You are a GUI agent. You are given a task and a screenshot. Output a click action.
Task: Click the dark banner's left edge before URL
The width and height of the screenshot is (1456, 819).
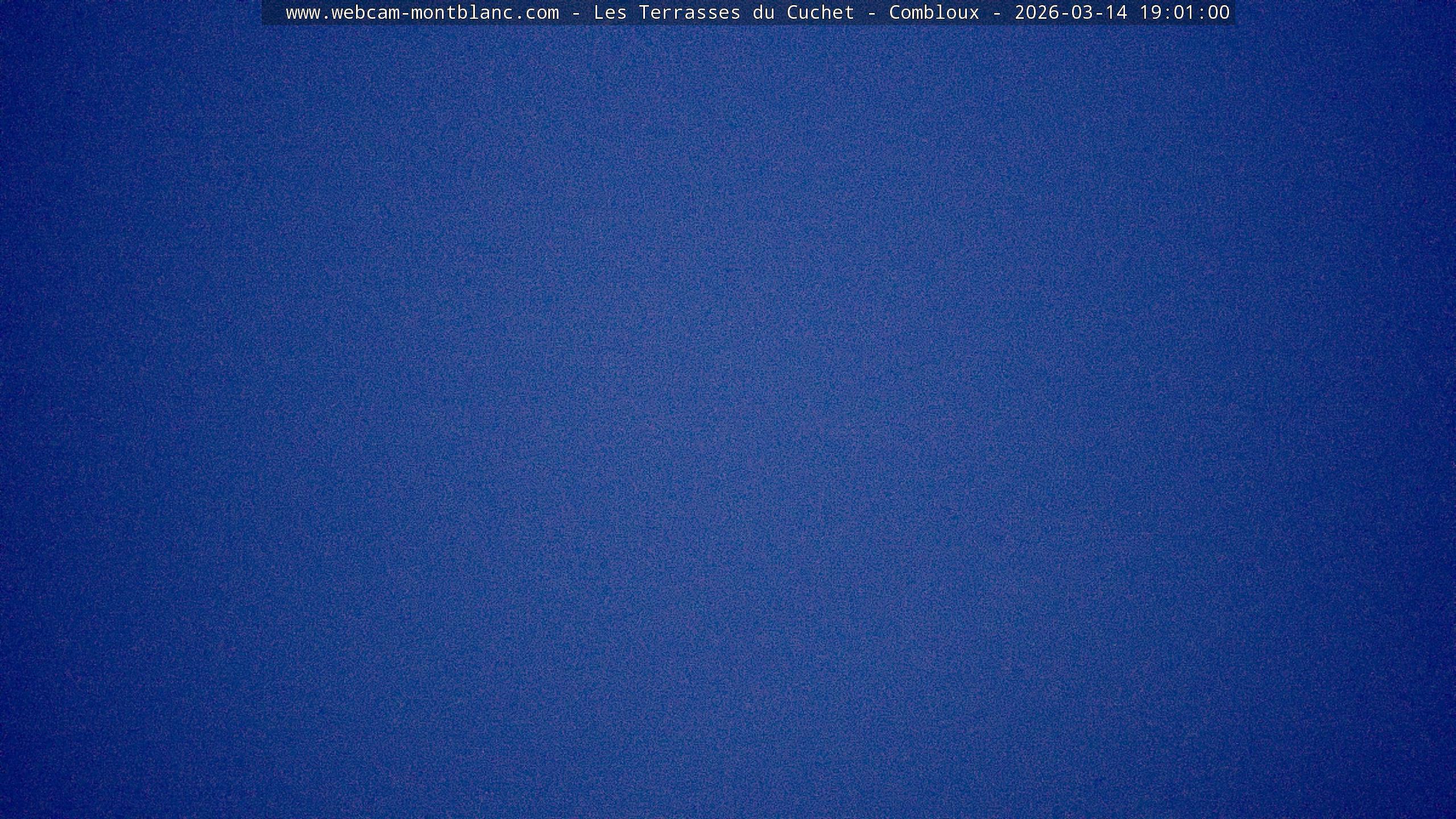272,13
